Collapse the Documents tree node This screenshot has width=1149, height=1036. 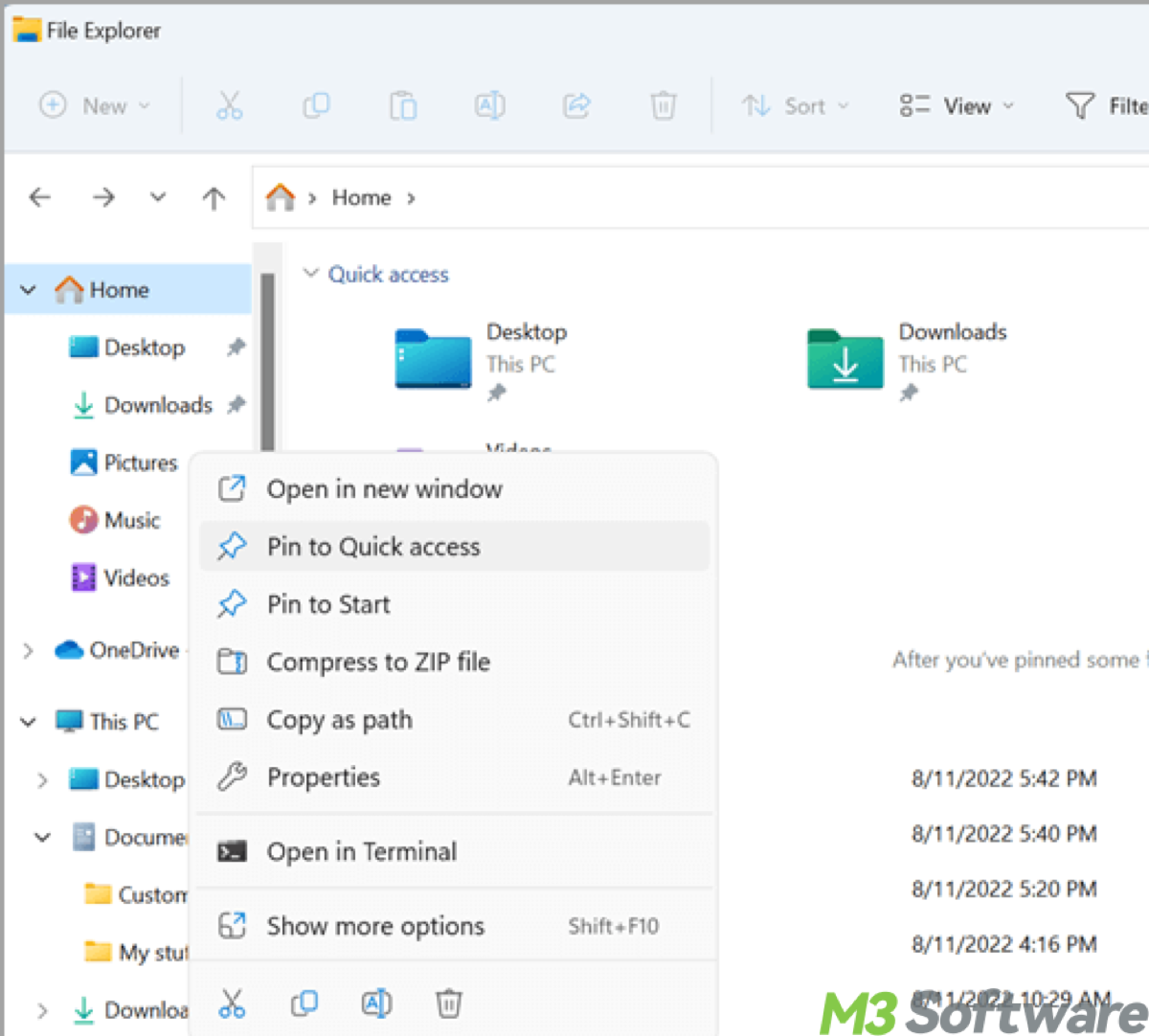click(x=42, y=837)
